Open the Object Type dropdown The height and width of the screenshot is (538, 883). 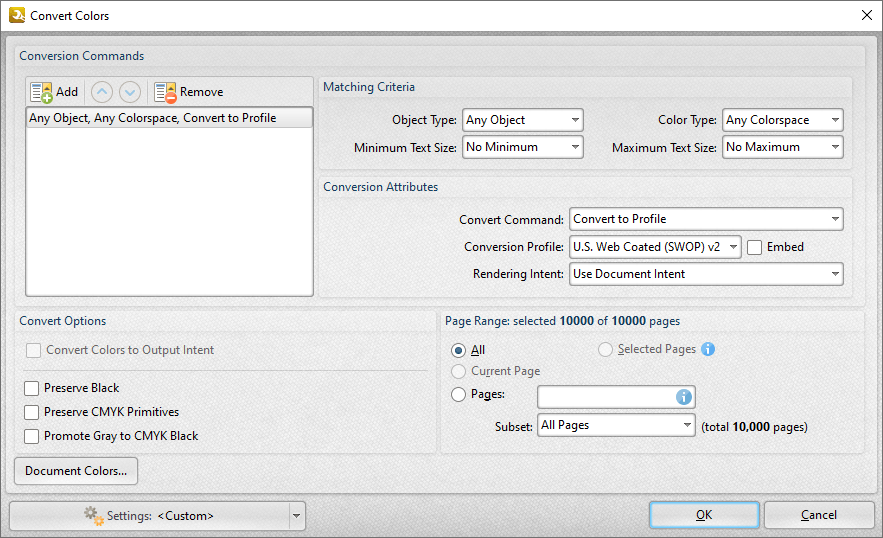[x=523, y=120]
